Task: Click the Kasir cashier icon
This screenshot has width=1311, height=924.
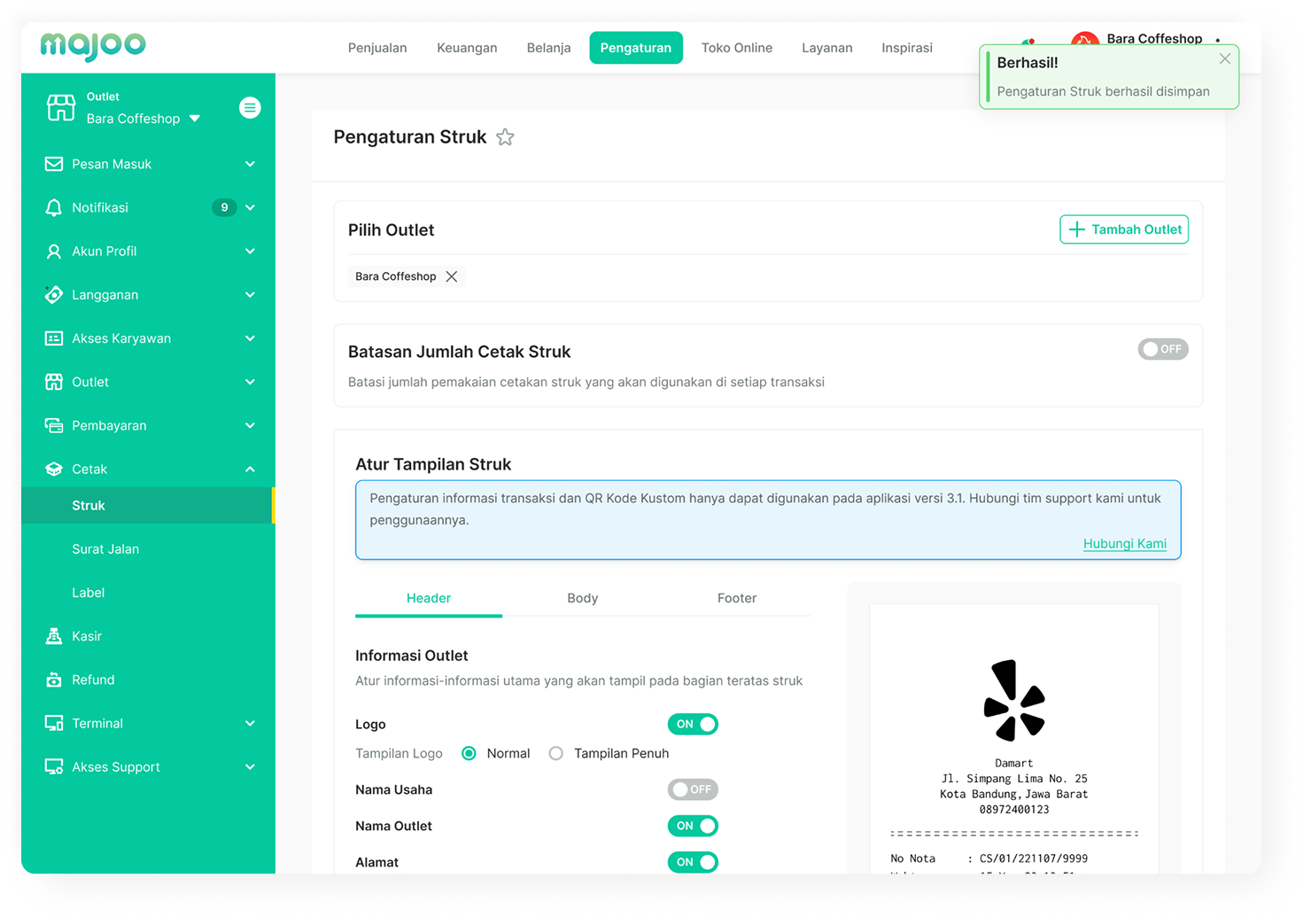Action: 54,636
